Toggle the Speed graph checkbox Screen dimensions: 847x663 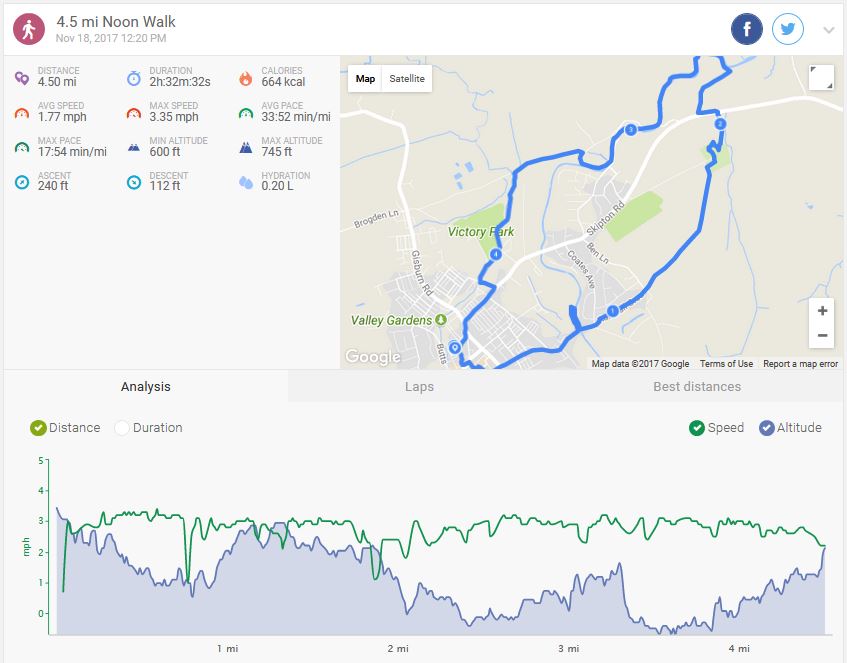tap(697, 428)
